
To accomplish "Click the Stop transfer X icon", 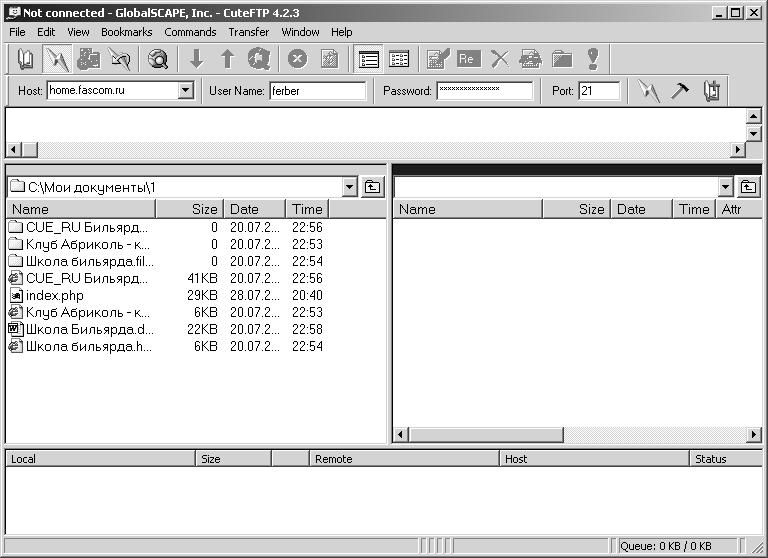I will point(297,59).
